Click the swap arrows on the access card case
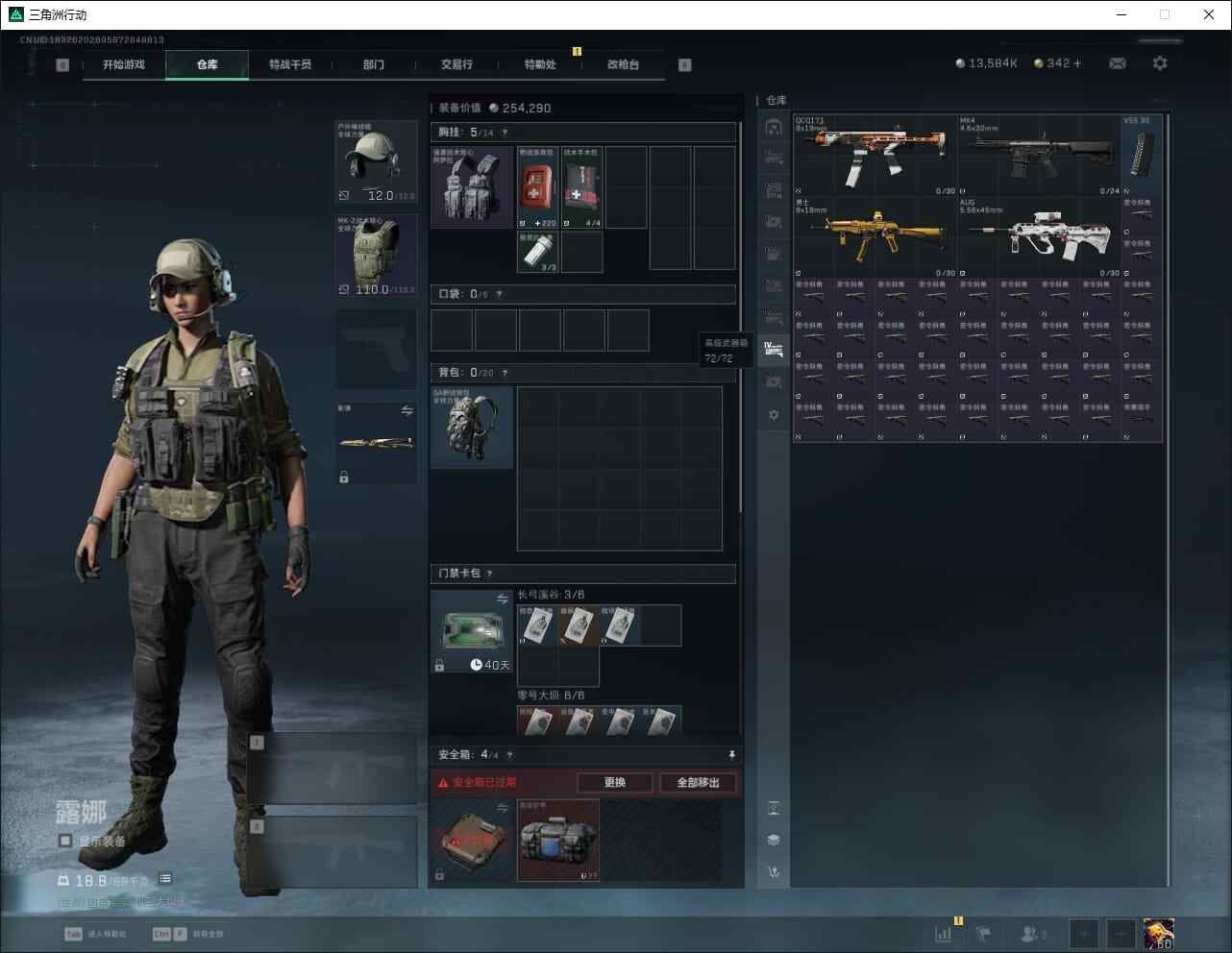 502,599
